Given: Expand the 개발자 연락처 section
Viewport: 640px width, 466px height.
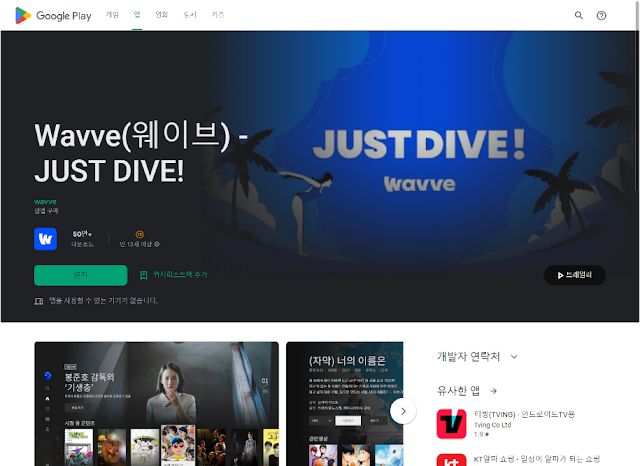Looking at the screenshot, I should 478,357.
